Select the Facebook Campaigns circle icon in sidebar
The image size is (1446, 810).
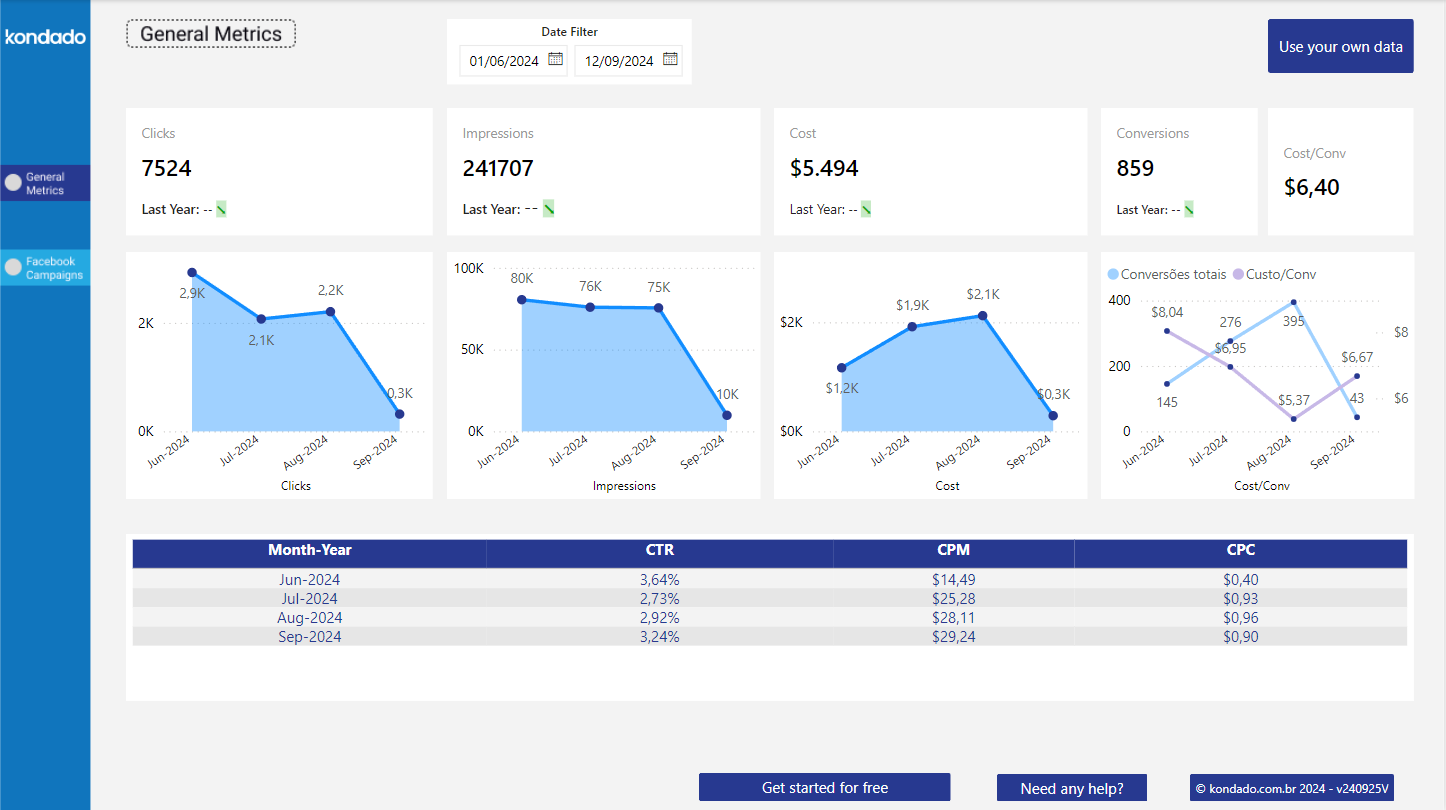click(x=12, y=267)
